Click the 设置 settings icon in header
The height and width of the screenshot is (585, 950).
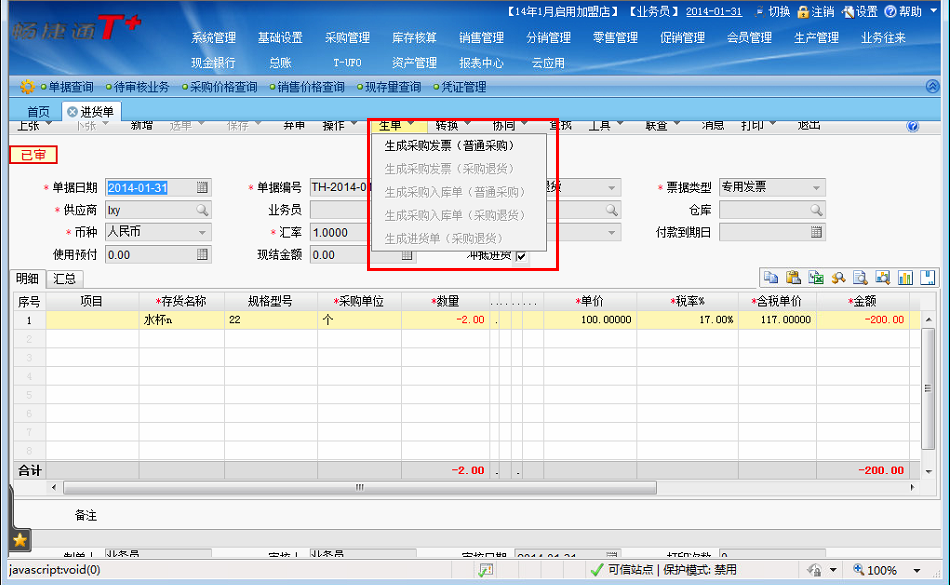pyautogui.click(x=848, y=12)
